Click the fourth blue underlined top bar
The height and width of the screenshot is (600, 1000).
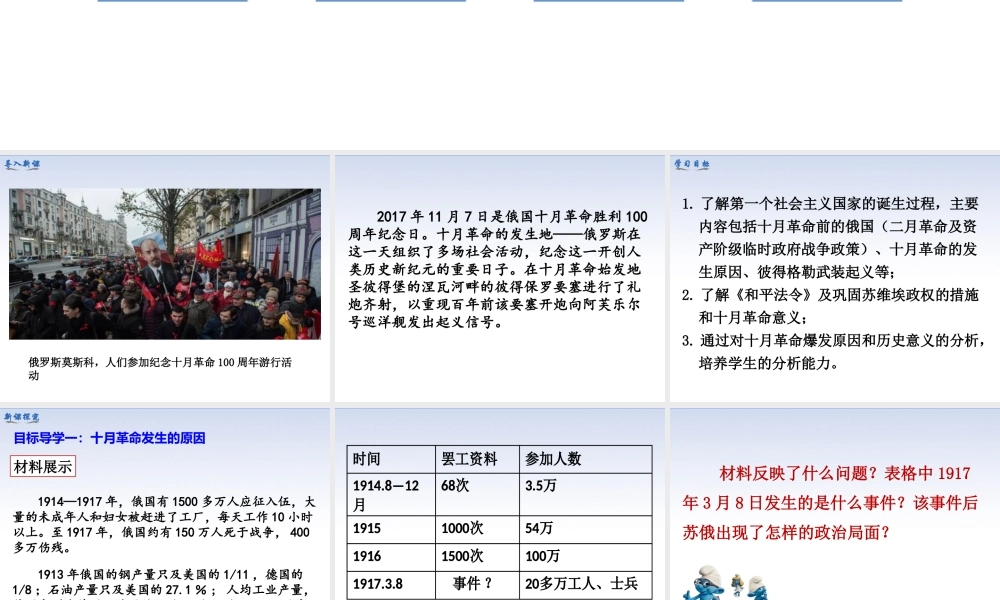[826, 3]
